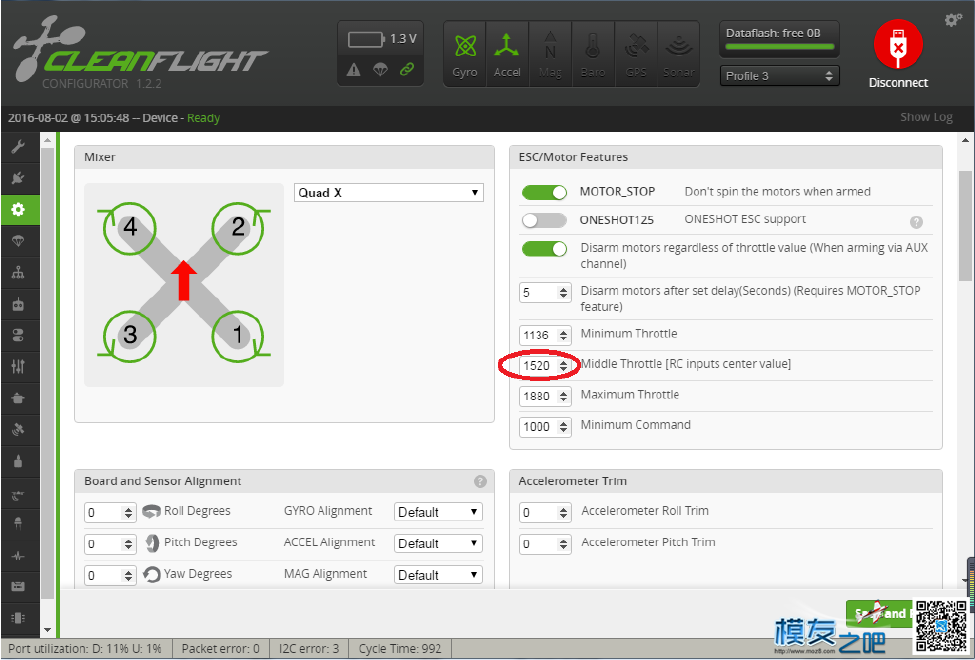Open help for Board and Sensor Alignment
This screenshot has height=660, width=975.
point(480,481)
